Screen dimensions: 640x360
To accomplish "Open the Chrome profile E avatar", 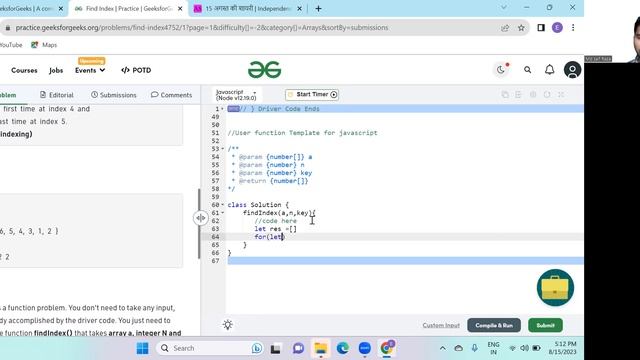I will point(557,28).
